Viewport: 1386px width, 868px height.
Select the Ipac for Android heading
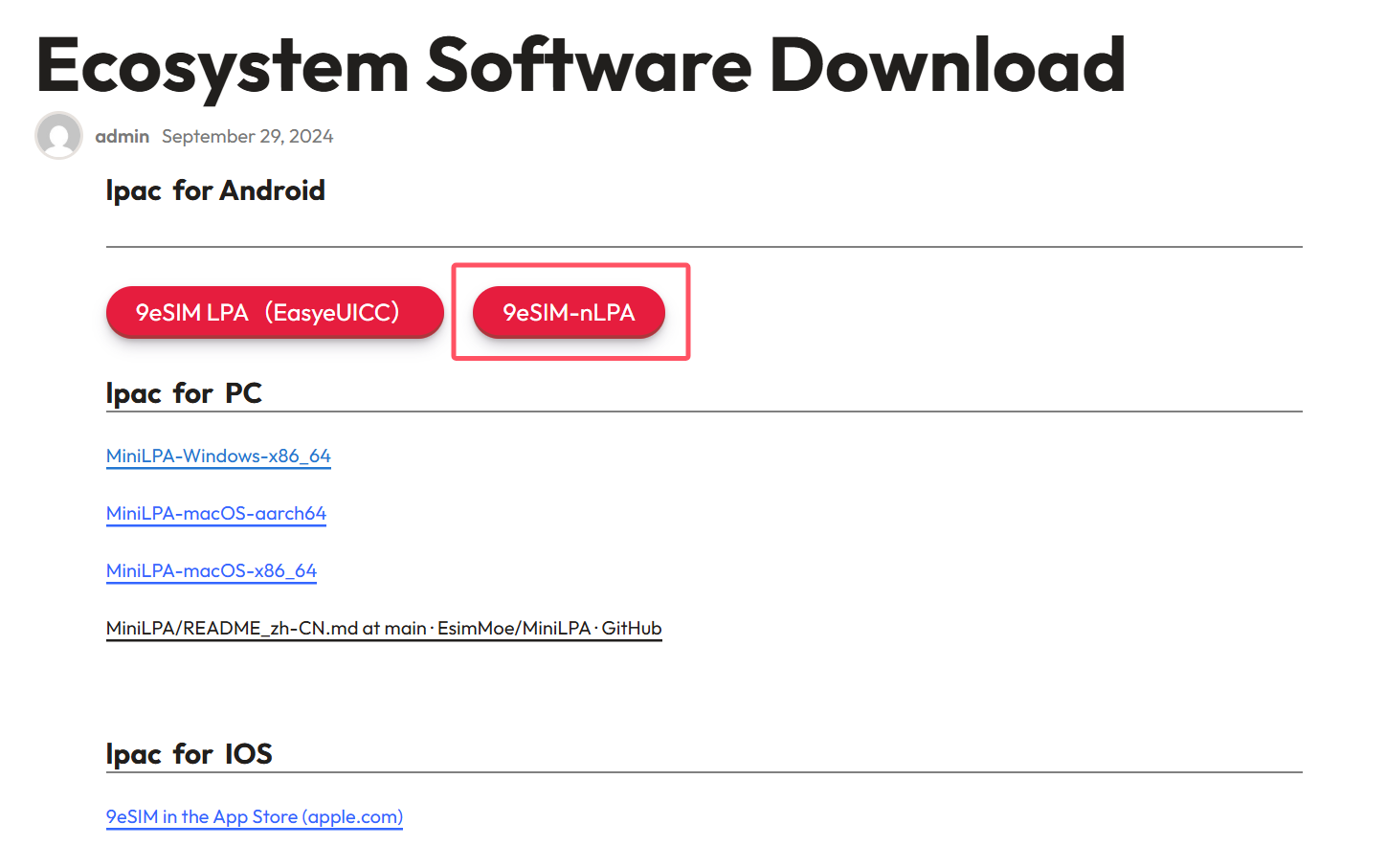215,190
